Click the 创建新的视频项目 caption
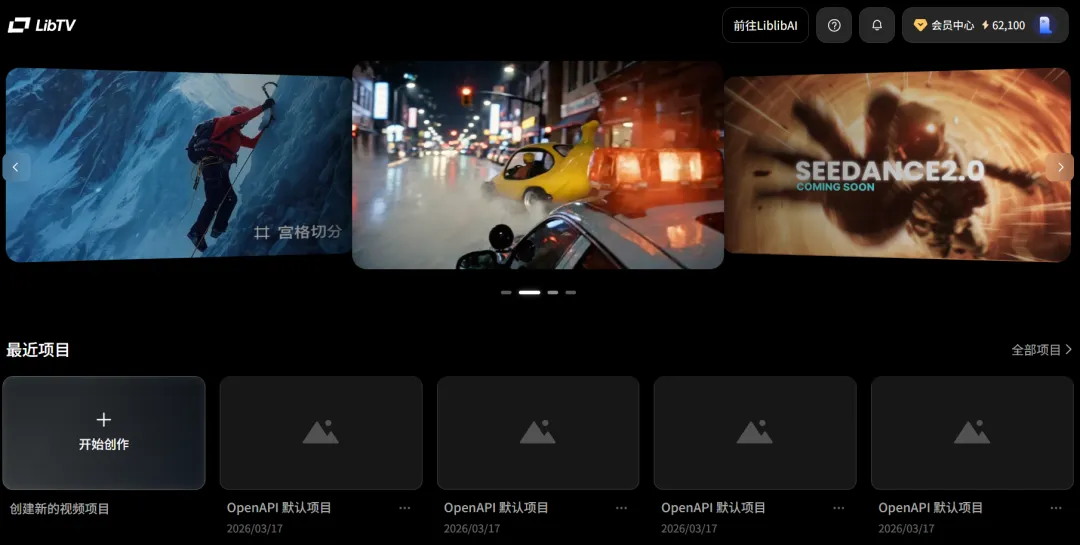 click(59, 509)
